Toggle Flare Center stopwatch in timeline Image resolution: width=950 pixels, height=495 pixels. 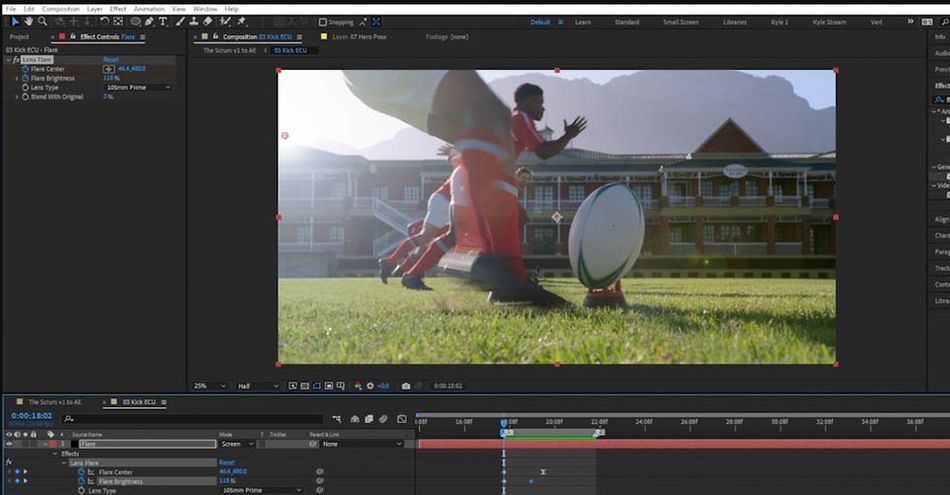(x=81, y=472)
